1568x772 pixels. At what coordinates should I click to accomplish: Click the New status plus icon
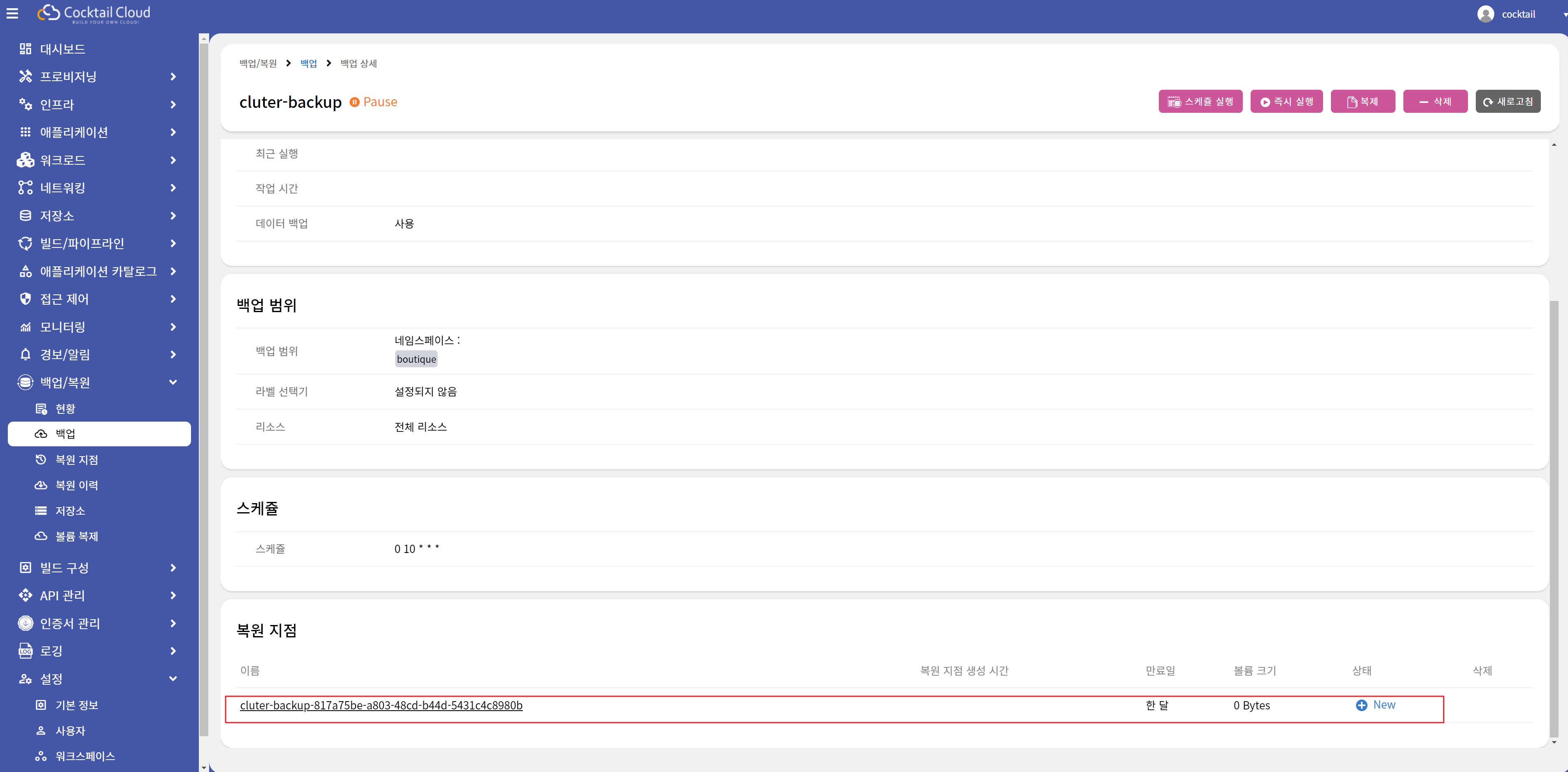(x=1361, y=705)
